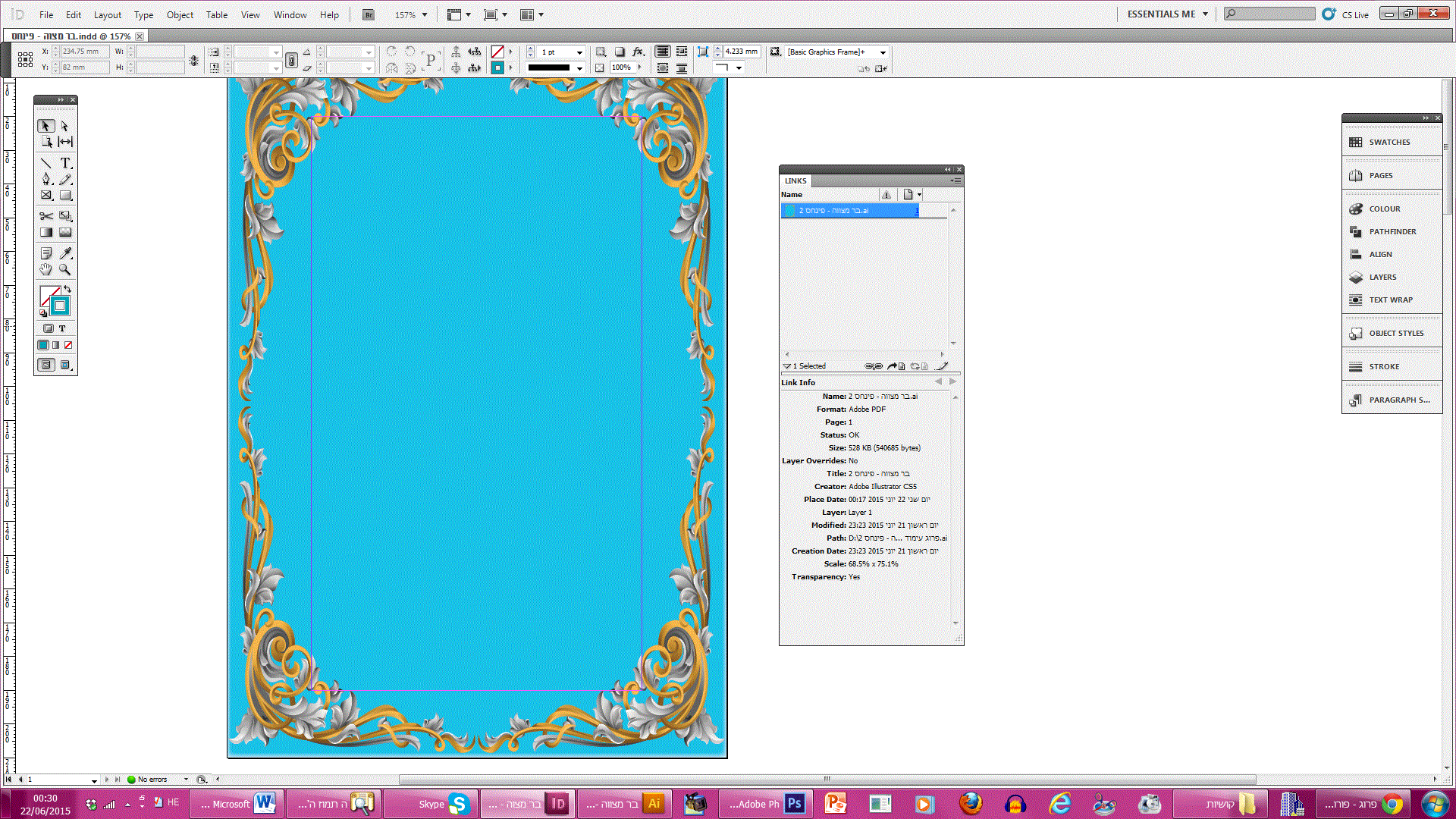
Task: Open the Layout menu
Action: coord(107,14)
